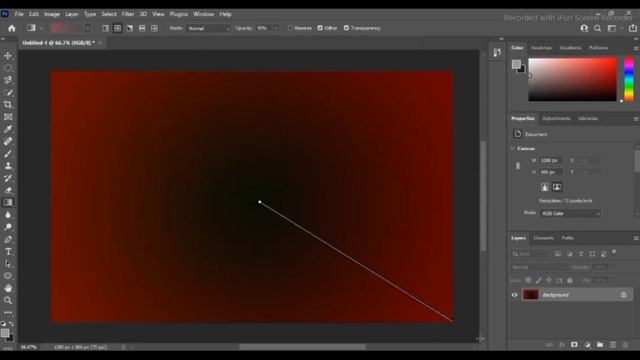Switch to the Adjustments tab
The image size is (640, 360).
pos(556,118)
